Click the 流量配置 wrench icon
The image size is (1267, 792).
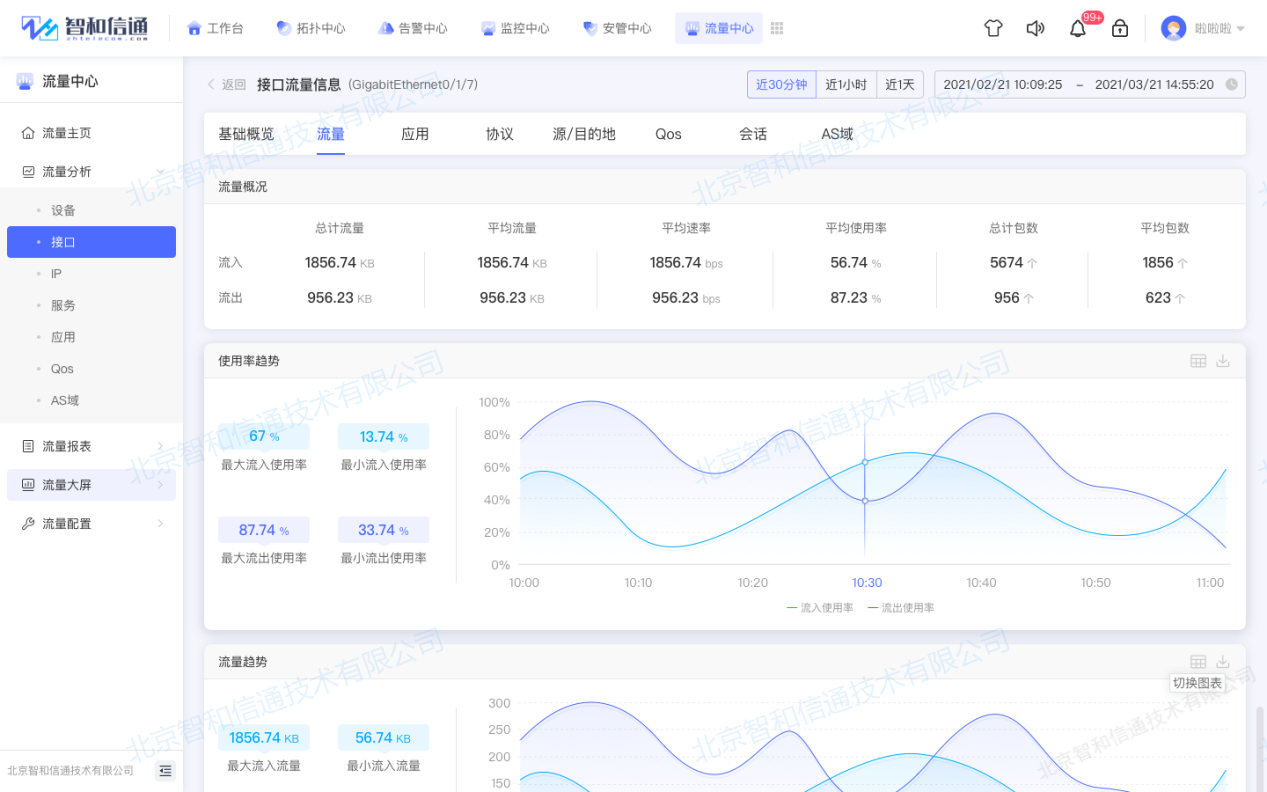click(28, 524)
